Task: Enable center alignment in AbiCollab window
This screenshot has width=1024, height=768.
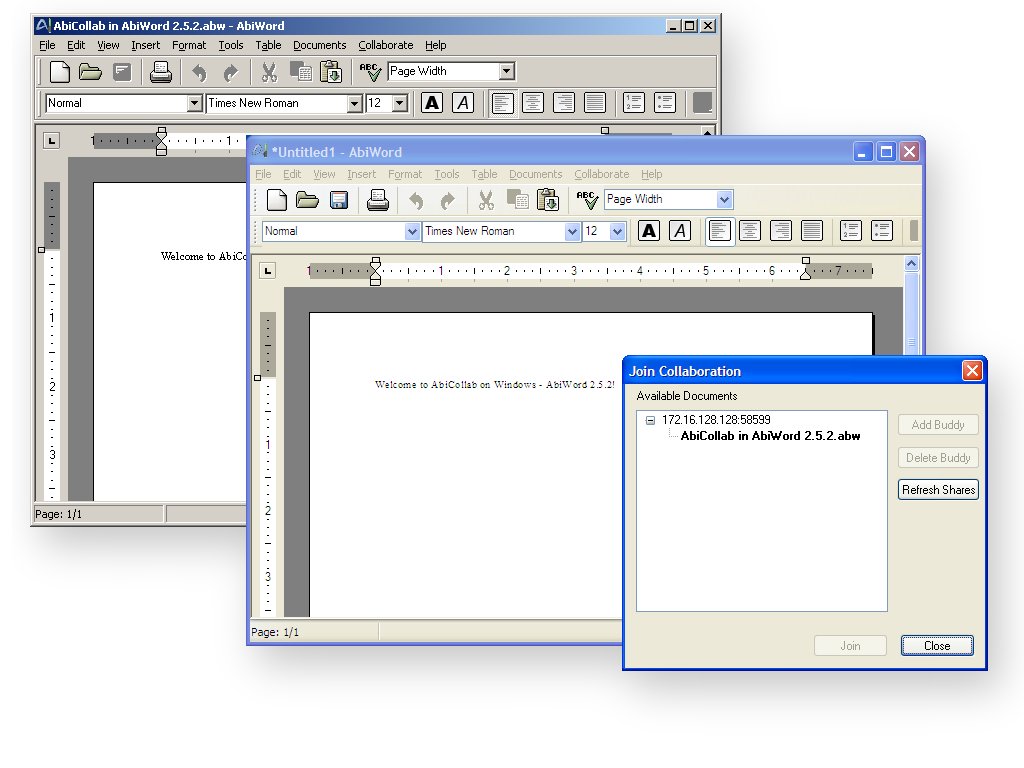Action: click(x=533, y=103)
